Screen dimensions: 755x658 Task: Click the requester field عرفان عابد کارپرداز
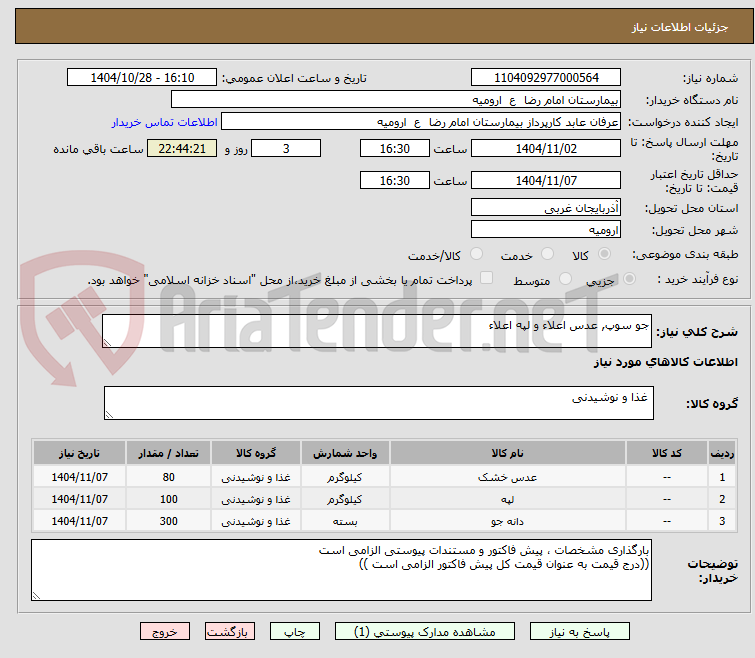(421, 122)
